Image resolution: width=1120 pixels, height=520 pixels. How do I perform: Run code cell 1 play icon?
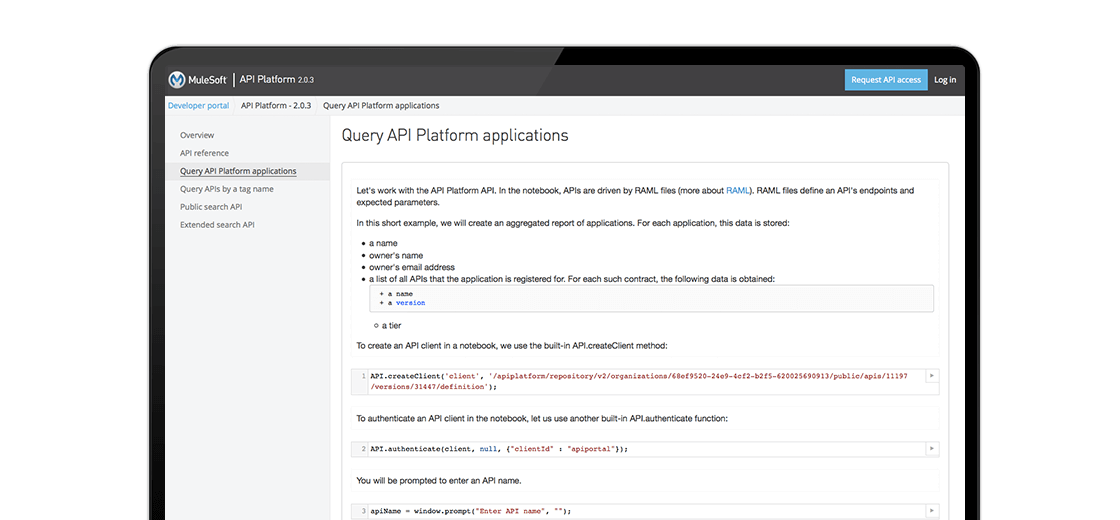click(931, 376)
